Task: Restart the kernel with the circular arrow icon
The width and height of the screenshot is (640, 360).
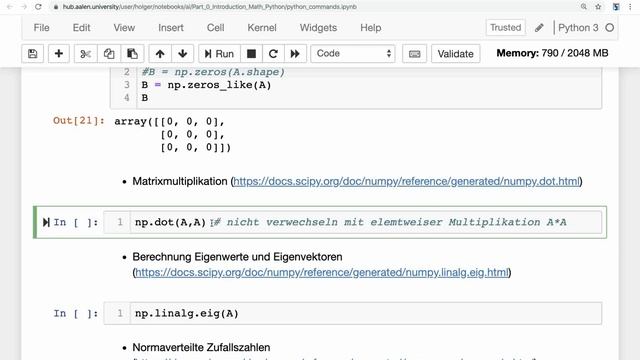Action: tap(273, 53)
